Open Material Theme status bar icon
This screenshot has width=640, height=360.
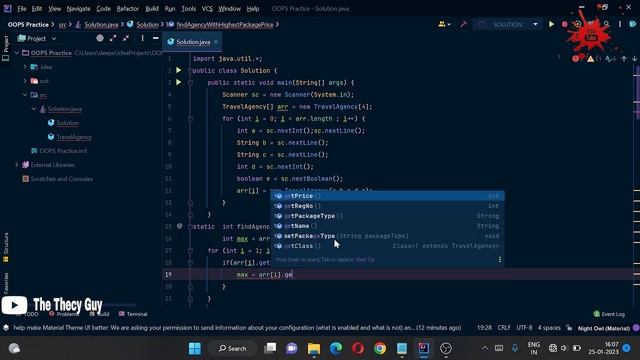coord(636,328)
